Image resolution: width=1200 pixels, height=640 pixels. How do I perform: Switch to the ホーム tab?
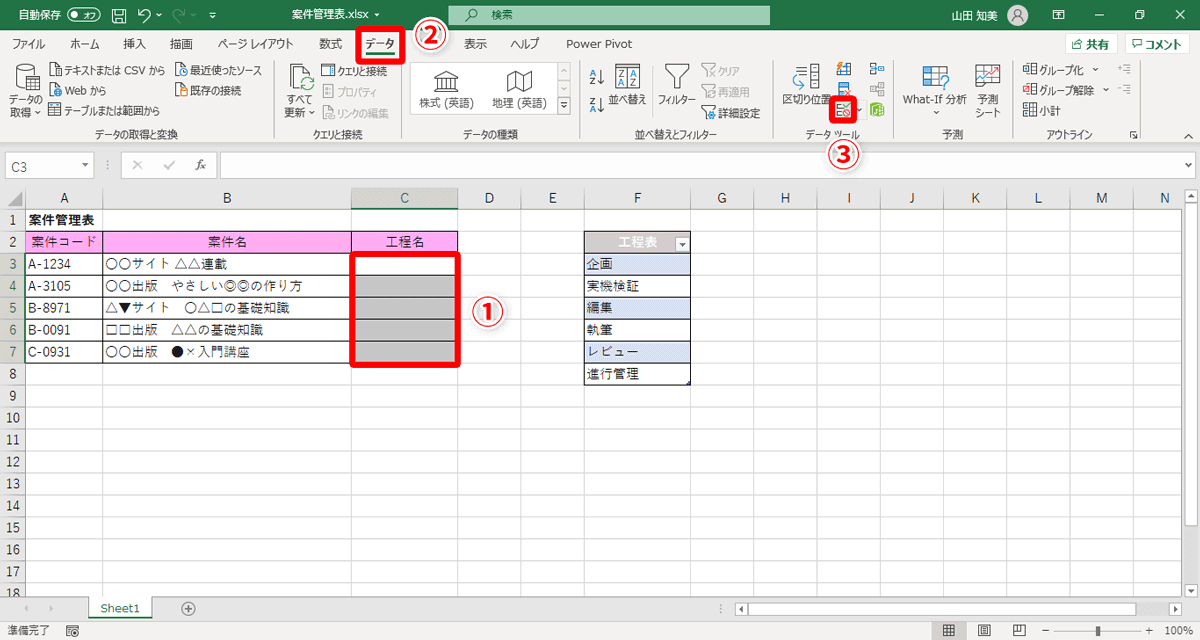[85, 44]
